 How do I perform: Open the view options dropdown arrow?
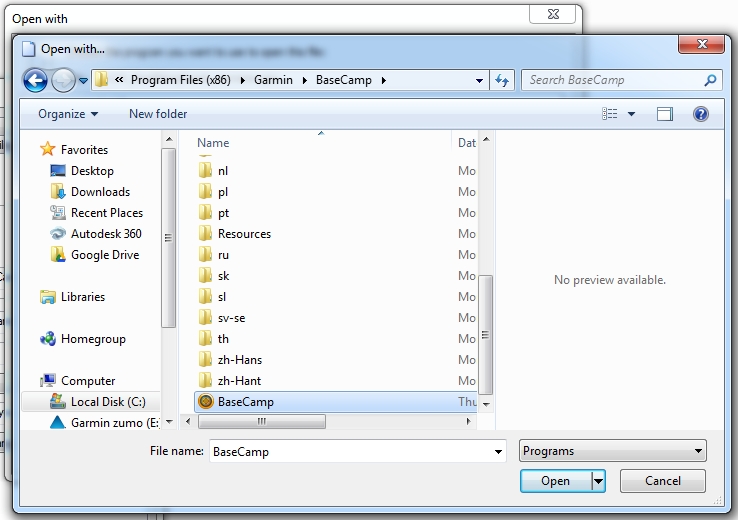(x=631, y=114)
